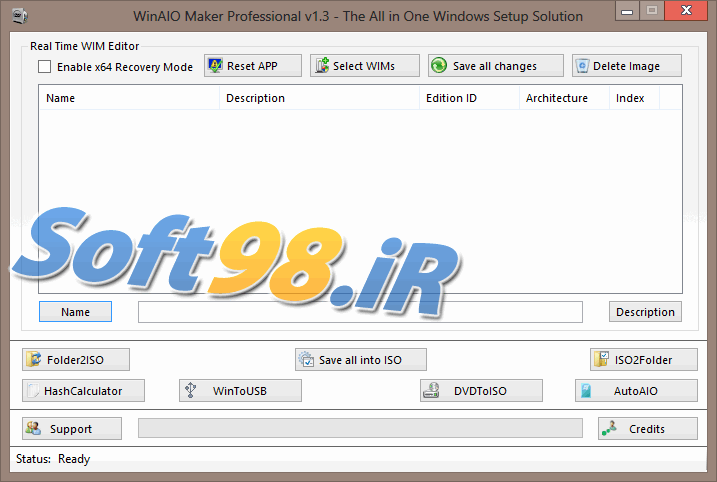Viewport: 717px width, 482px height.
Task: Open the DVDToISO tool
Action: pos(481,391)
